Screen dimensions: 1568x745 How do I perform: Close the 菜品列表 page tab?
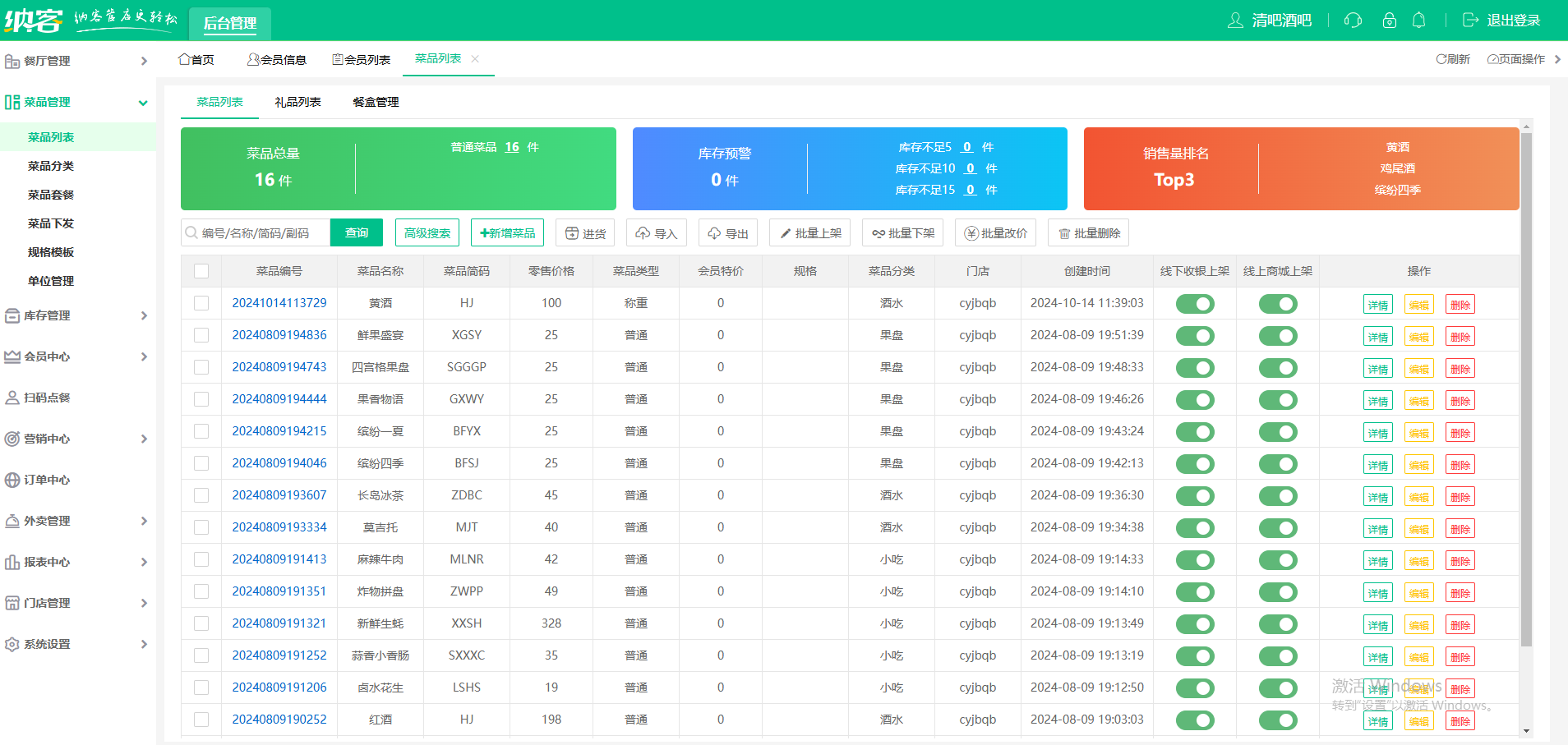click(475, 59)
